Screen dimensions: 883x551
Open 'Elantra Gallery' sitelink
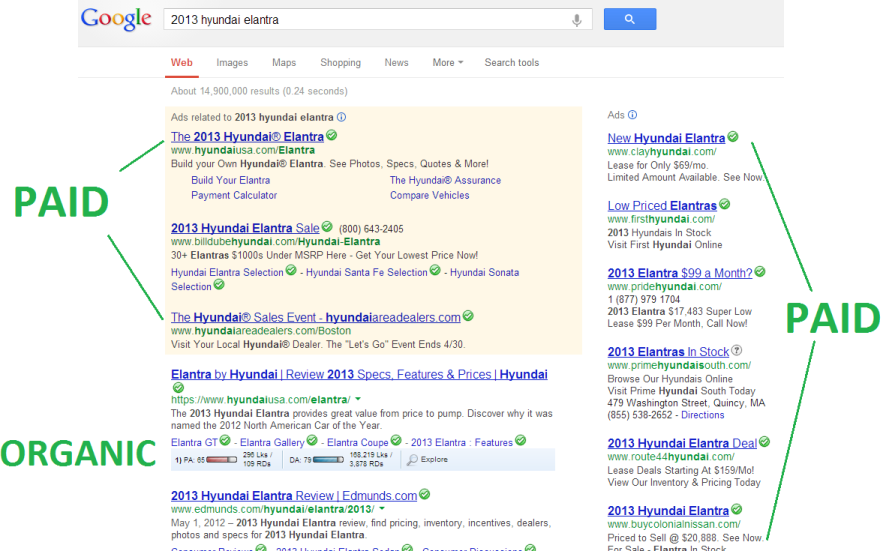[x=272, y=442]
